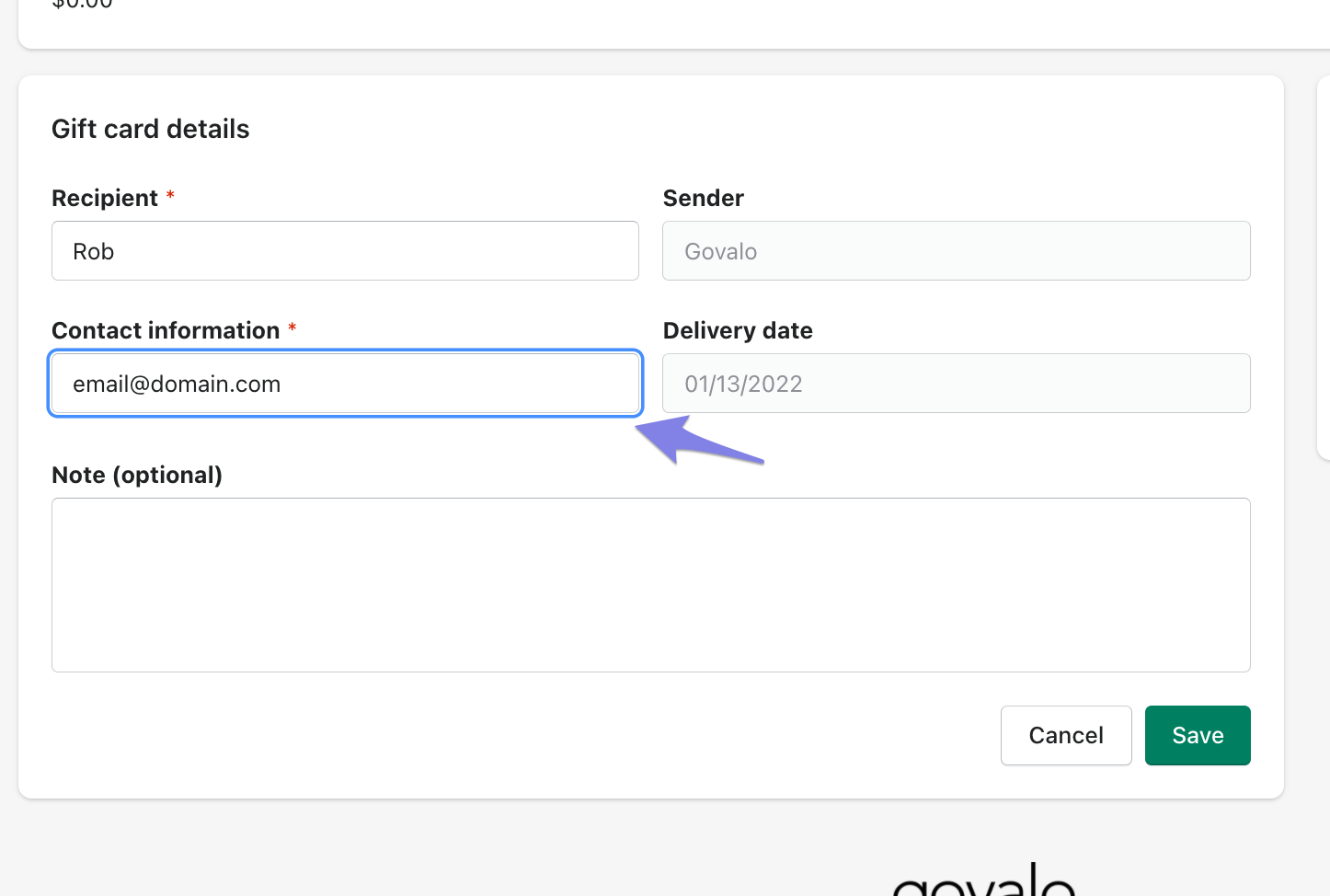Click the red asterisk beside Recipient
This screenshot has height=896, width=1330.
click(x=170, y=196)
